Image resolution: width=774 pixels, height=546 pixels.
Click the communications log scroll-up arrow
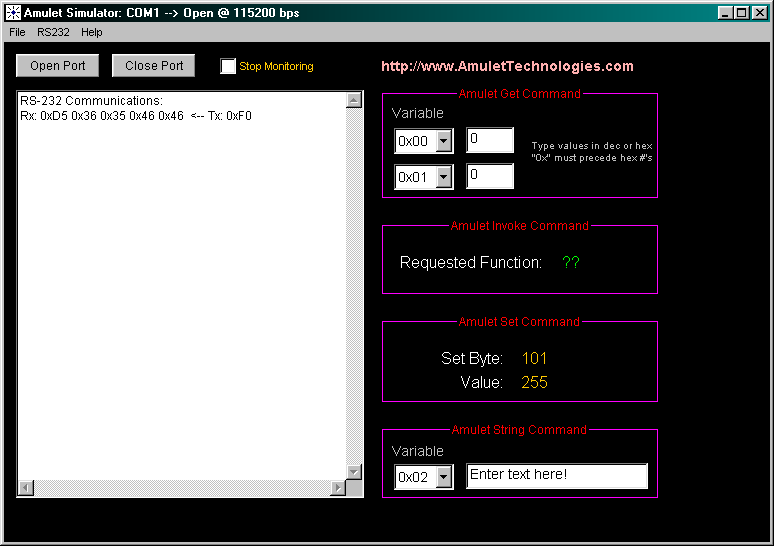[354, 100]
